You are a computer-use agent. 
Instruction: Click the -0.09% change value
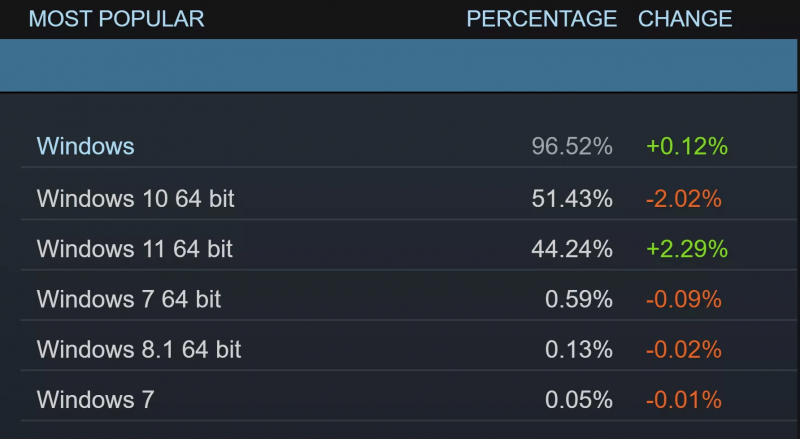click(684, 299)
